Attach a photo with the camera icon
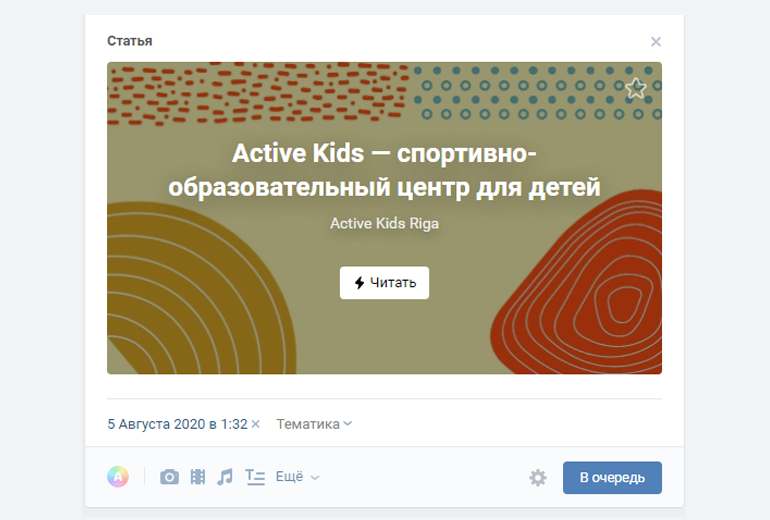 [x=169, y=477]
